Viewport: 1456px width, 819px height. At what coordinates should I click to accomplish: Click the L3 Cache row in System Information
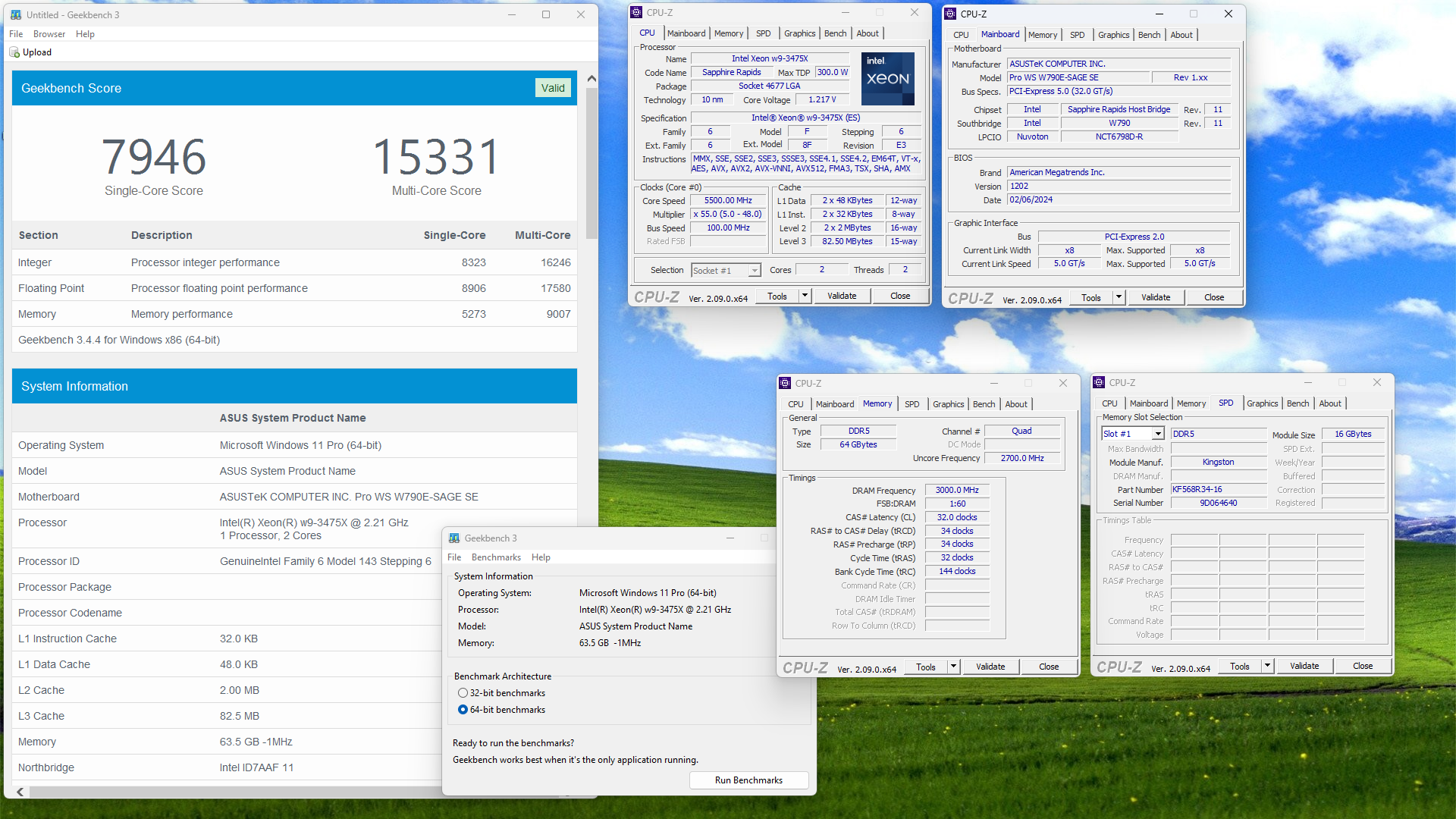click(x=227, y=716)
